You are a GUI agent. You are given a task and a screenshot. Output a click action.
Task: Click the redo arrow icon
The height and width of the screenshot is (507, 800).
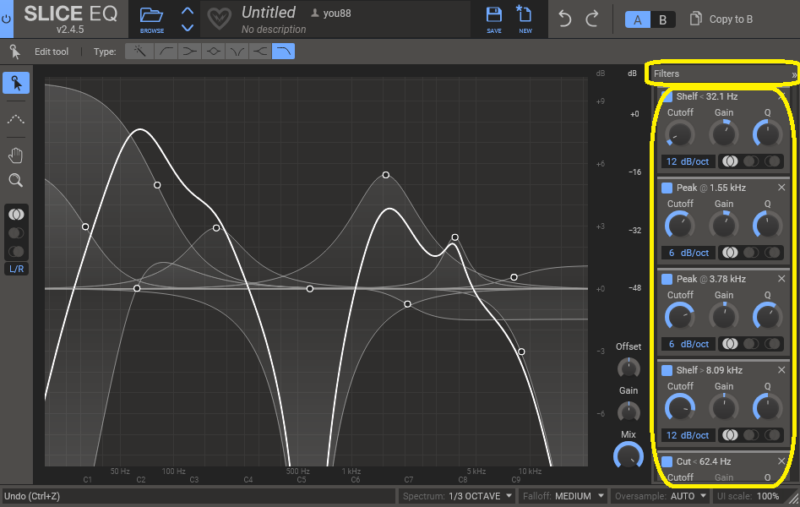click(x=592, y=19)
